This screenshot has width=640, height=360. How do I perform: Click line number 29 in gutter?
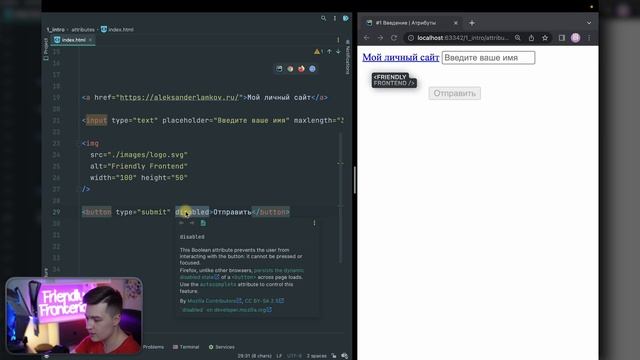point(56,212)
